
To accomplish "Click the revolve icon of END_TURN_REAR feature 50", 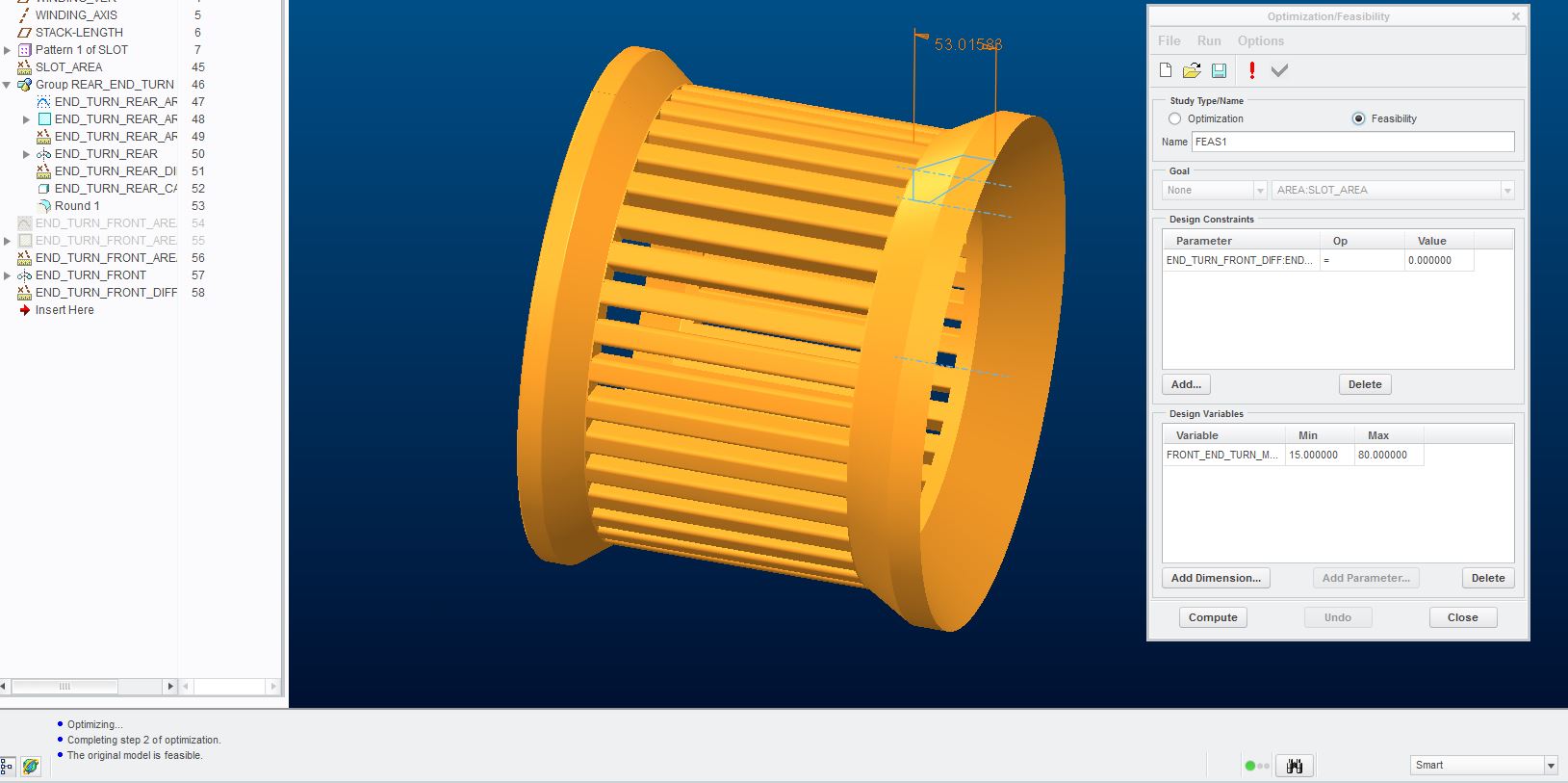I will 43,154.
